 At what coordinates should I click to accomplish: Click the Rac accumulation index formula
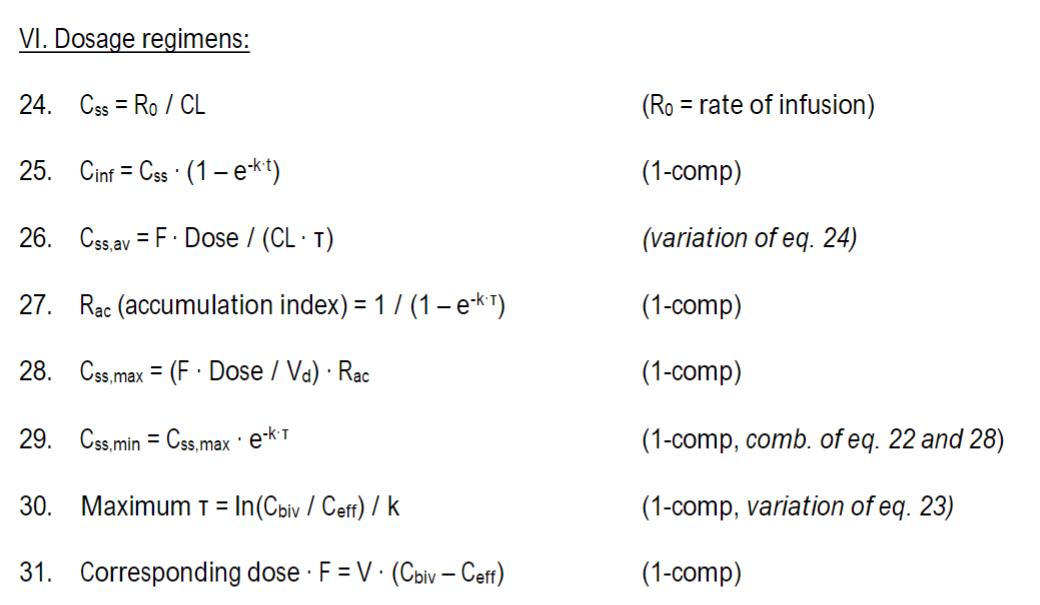coord(292,305)
